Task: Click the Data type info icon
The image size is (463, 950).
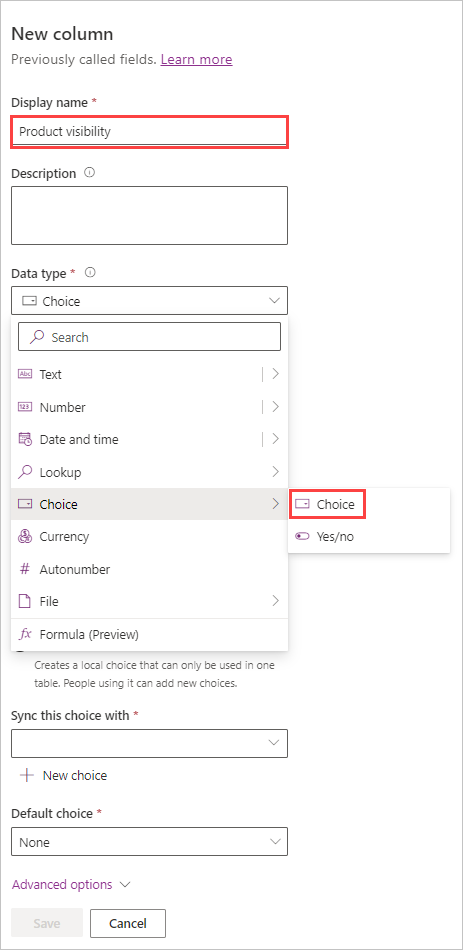Action: pyautogui.click(x=91, y=273)
